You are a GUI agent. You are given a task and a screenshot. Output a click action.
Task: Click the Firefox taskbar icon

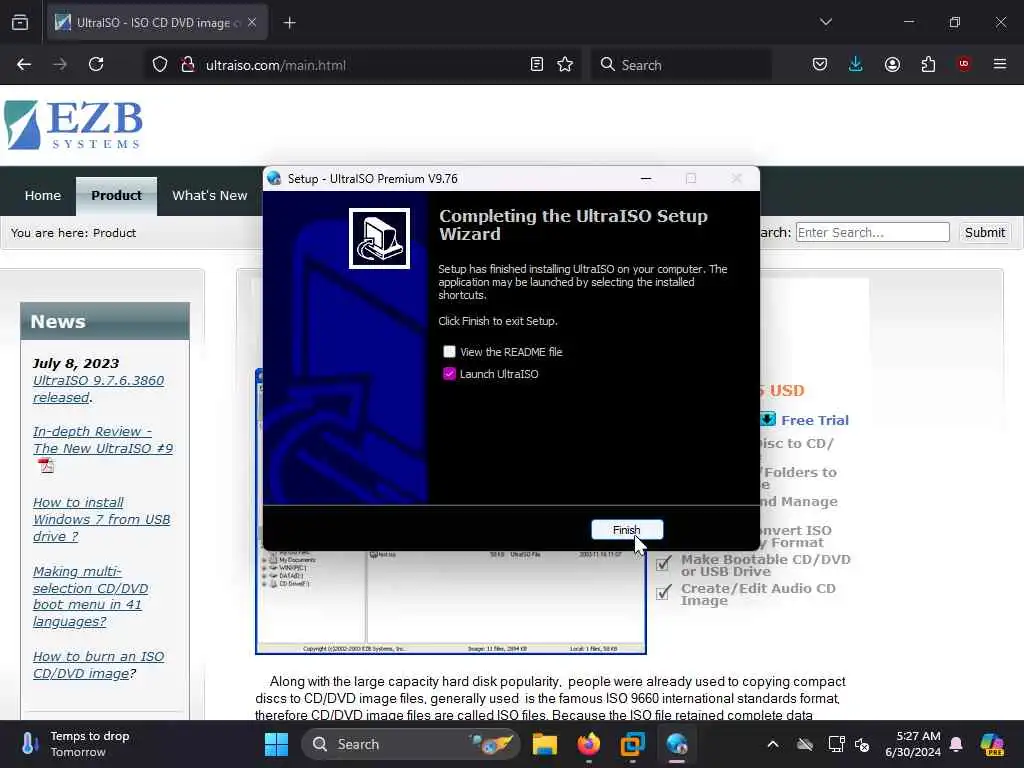588,744
